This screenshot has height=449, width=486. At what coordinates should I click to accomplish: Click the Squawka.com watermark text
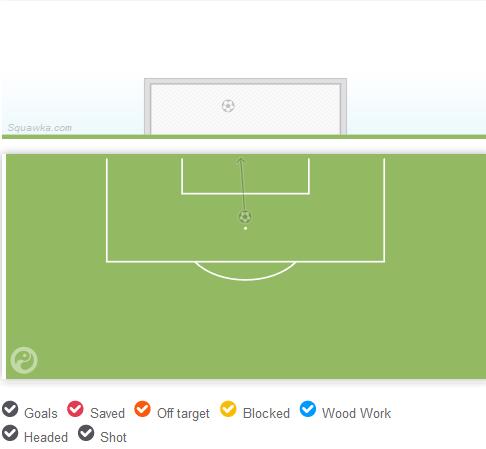click(40, 128)
